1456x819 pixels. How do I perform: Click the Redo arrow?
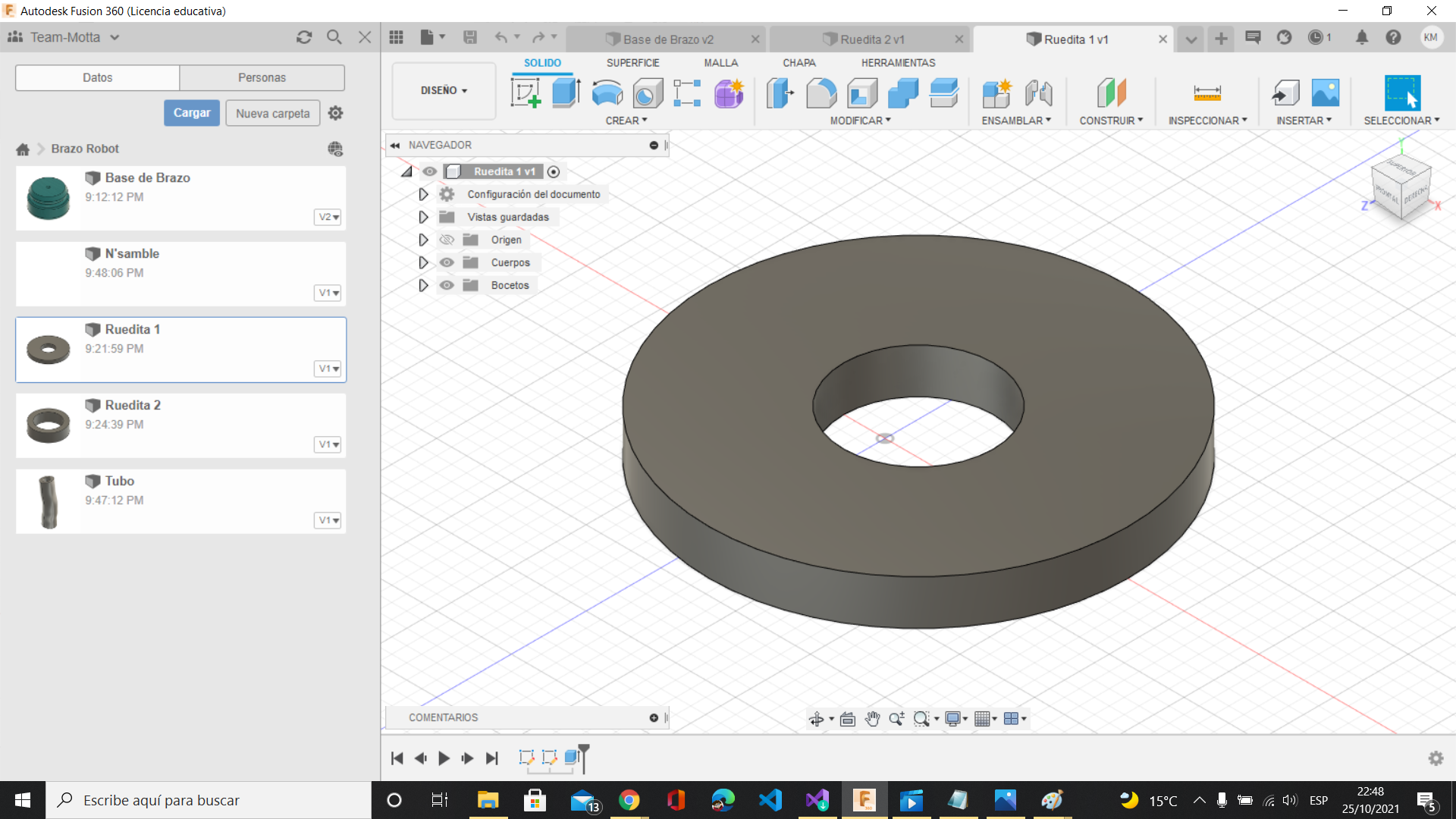pyautogui.click(x=538, y=37)
